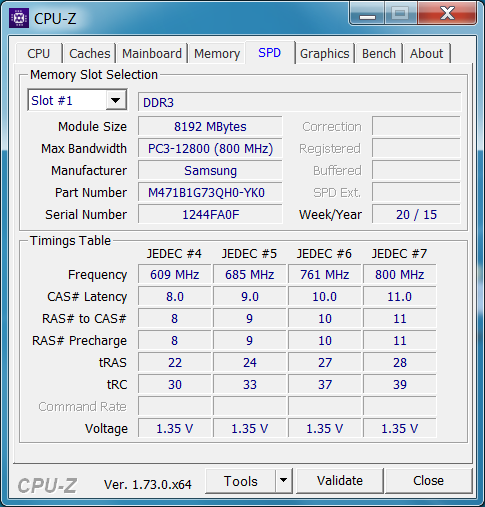485x507 pixels.
Task: Go to the Mainboard tab
Action: 152,53
